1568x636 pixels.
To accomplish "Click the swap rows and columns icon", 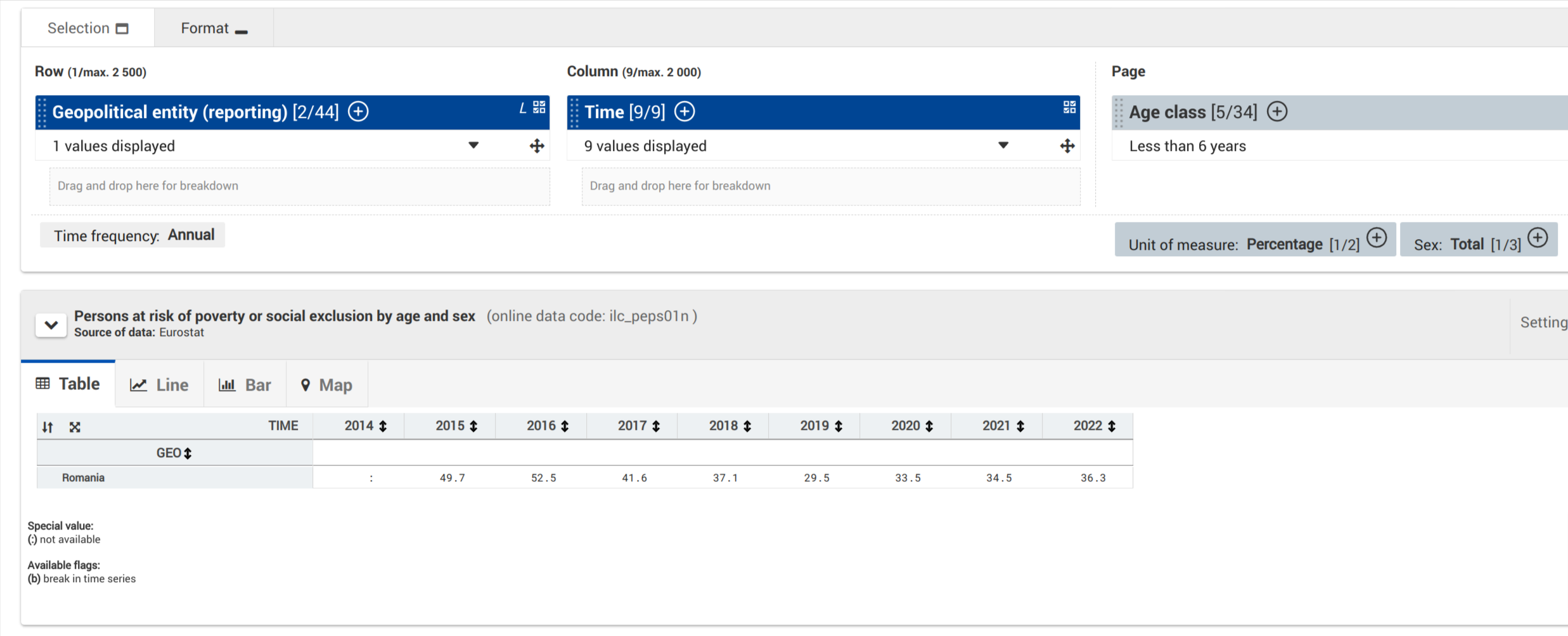I will coord(48,427).
